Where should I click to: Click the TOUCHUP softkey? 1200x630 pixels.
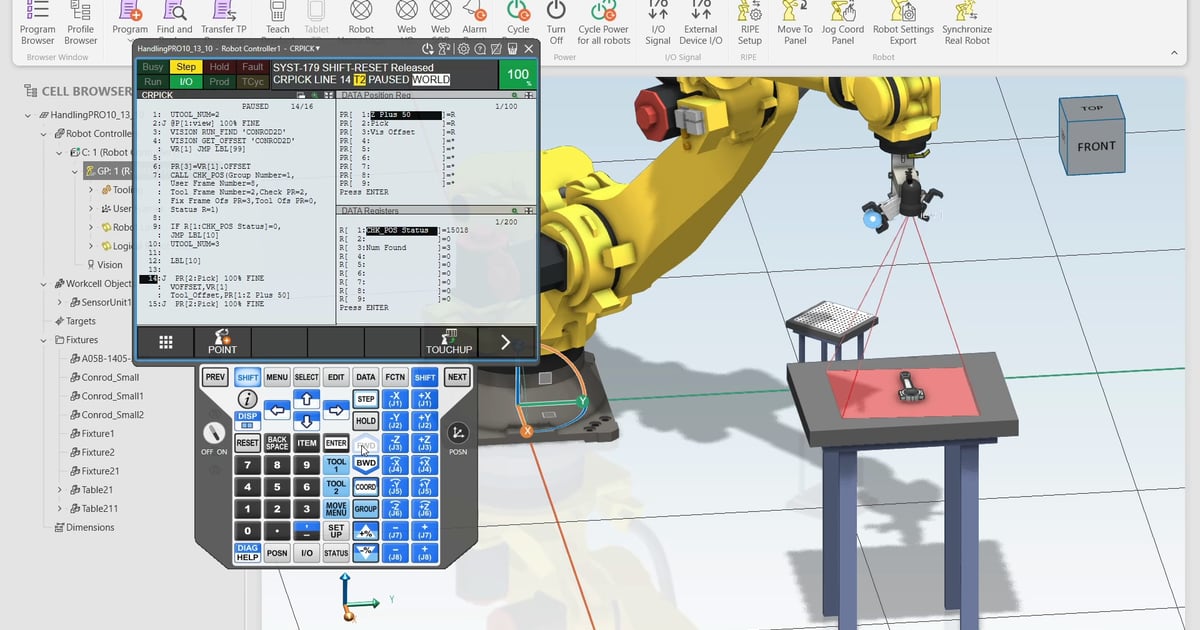tap(449, 342)
